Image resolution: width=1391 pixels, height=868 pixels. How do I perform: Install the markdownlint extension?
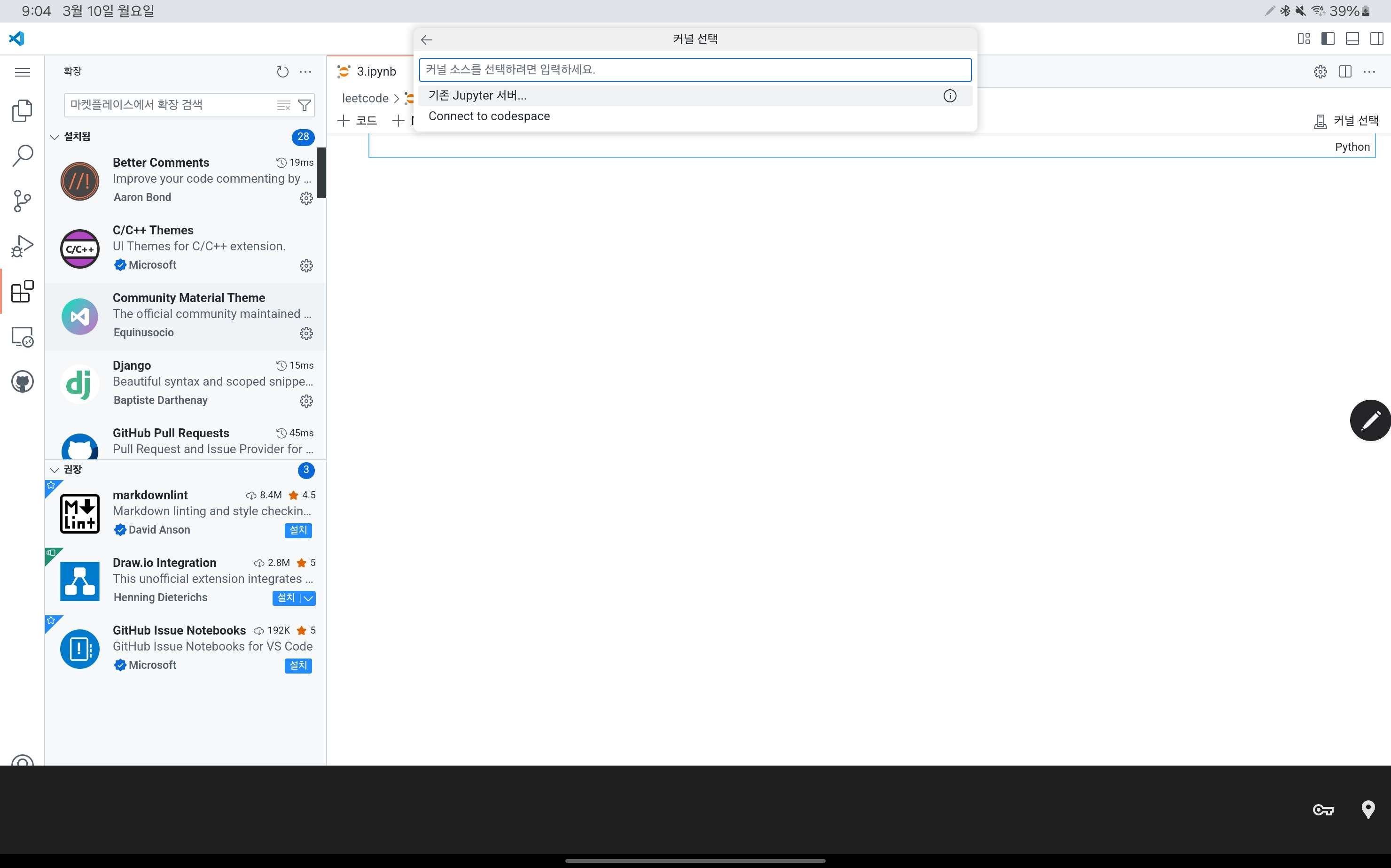pyautogui.click(x=298, y=530)
